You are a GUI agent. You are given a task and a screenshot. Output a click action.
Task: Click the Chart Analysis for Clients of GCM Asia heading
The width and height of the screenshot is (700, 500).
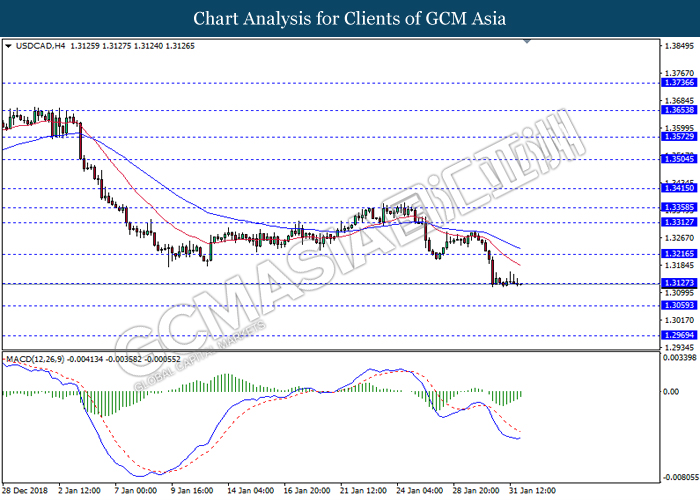coord(350,19)
